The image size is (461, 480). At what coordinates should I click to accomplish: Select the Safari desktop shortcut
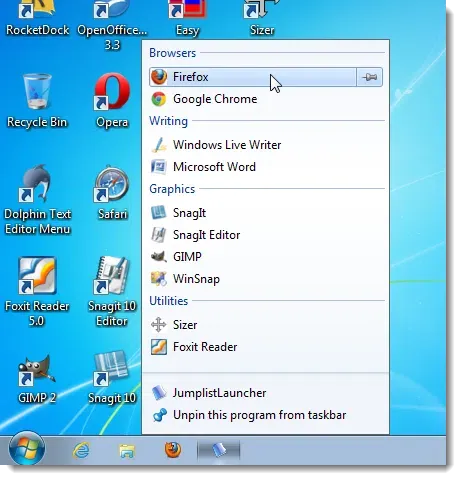(112, 193)
